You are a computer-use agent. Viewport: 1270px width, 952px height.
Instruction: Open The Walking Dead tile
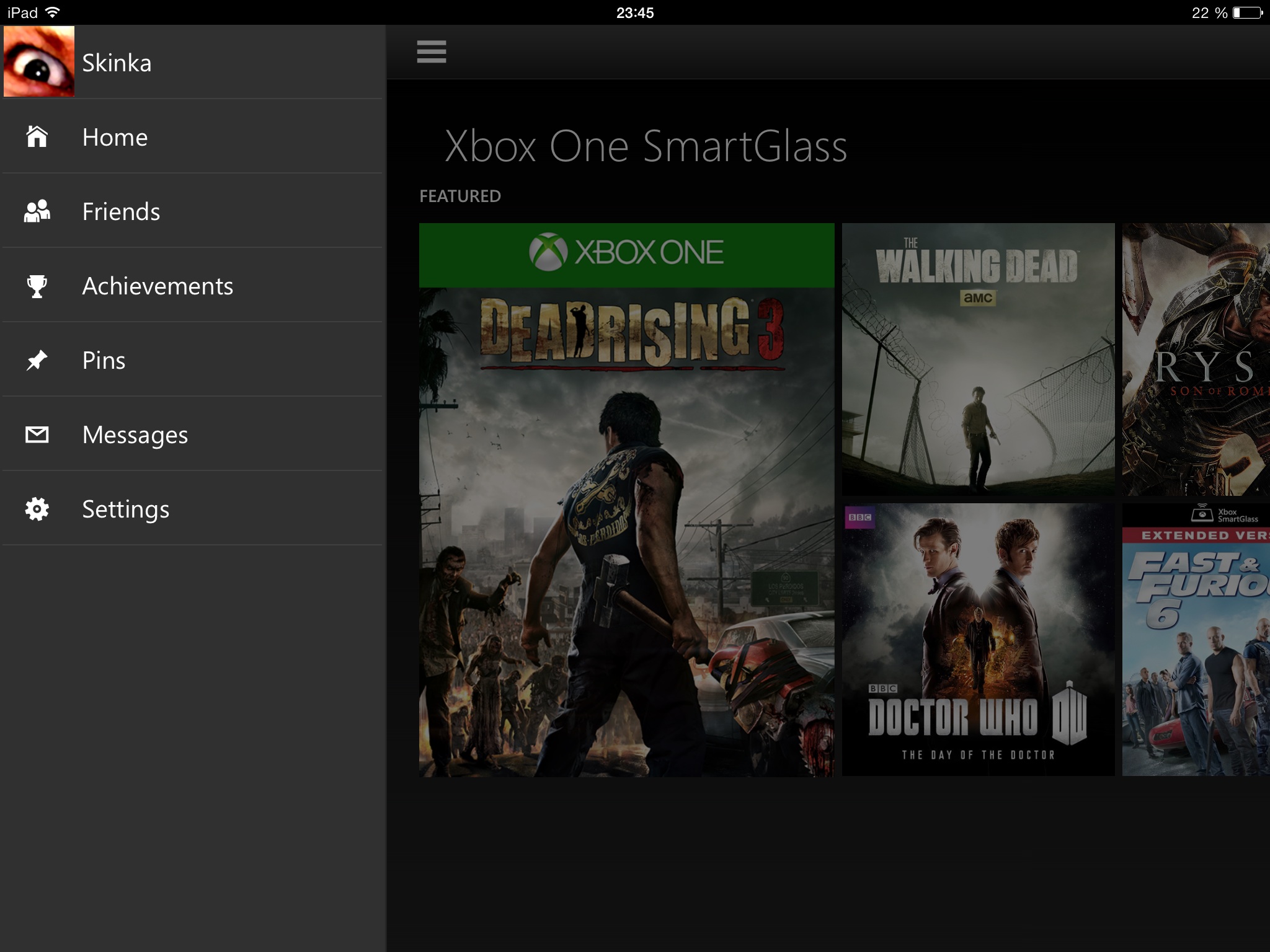(979, 359)
